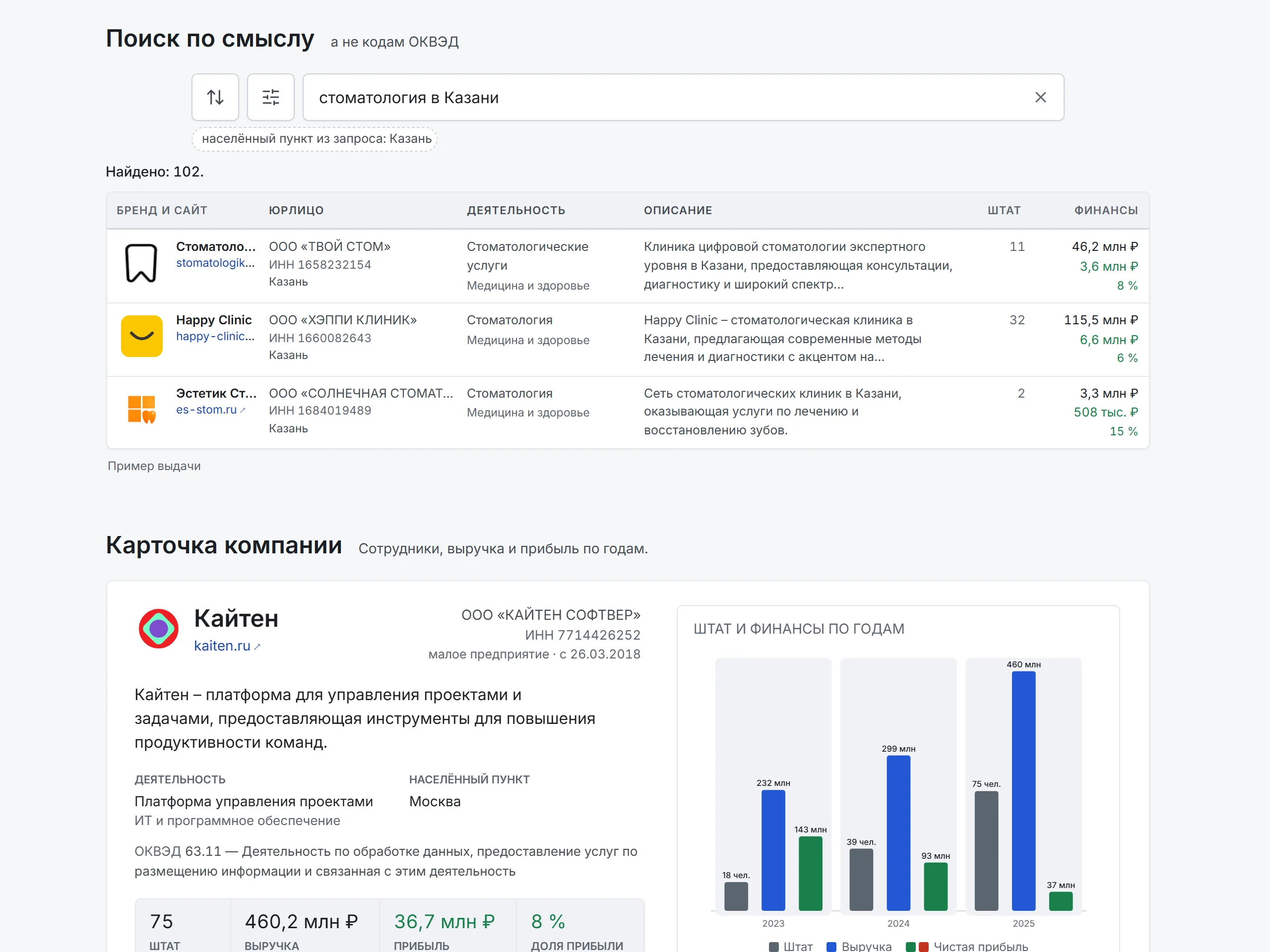This screenshot has width=1270, height=952.
Task: Click the 2025 blue revenue bar
Action: point(1024,791)
